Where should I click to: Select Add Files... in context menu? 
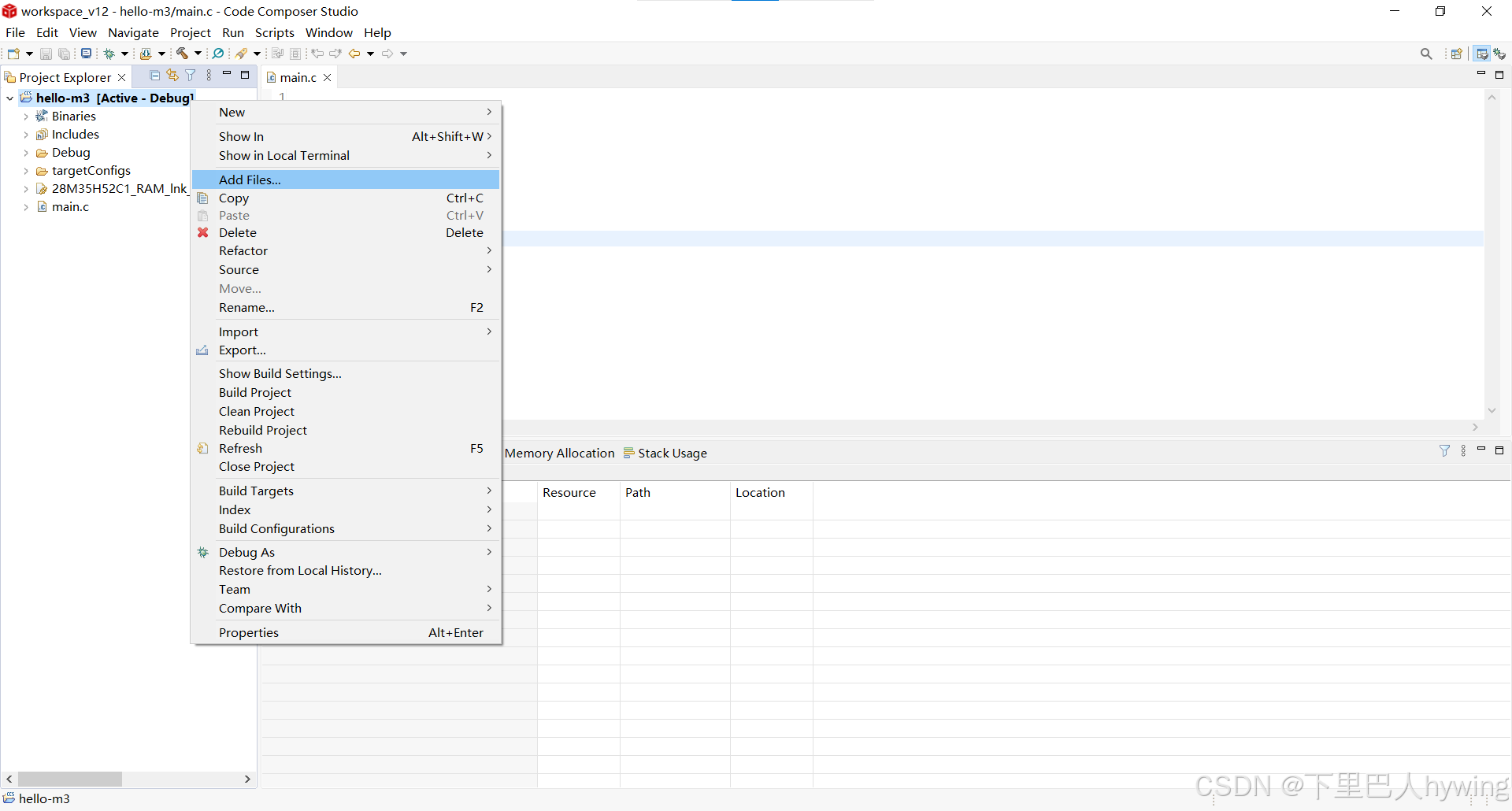point(346,180)
